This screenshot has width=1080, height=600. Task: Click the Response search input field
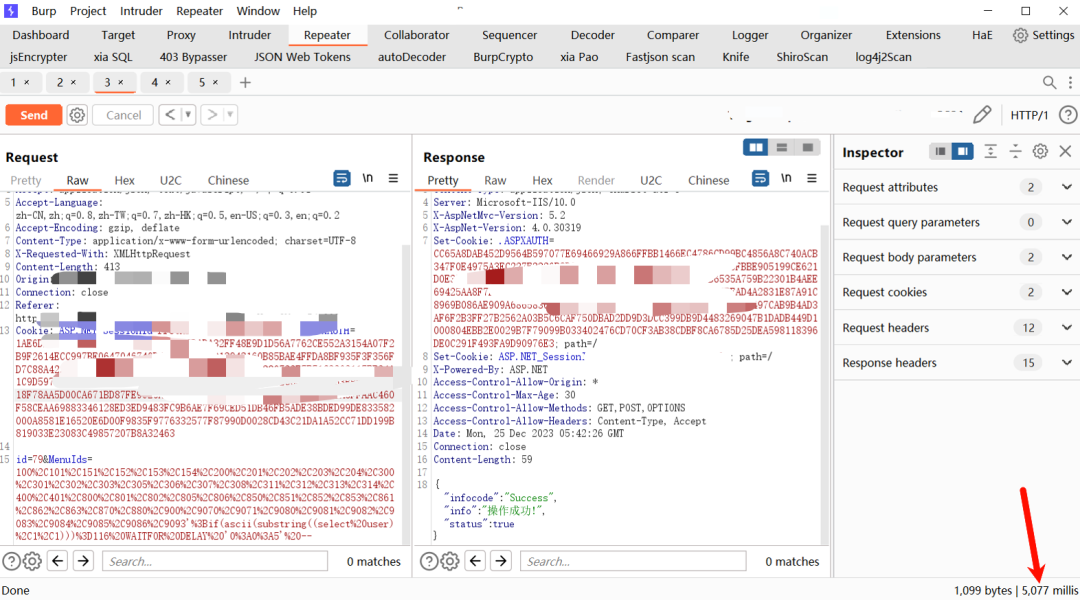click(633, 561)
